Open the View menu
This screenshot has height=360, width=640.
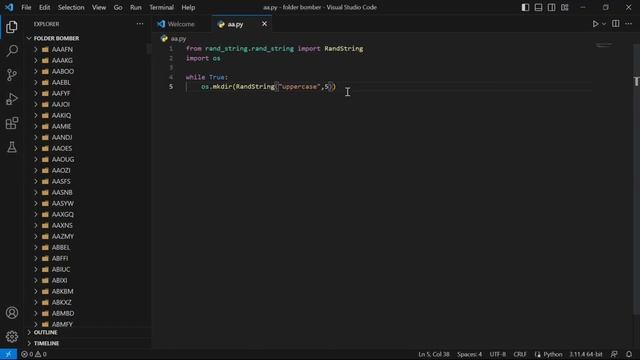[99, 7]
